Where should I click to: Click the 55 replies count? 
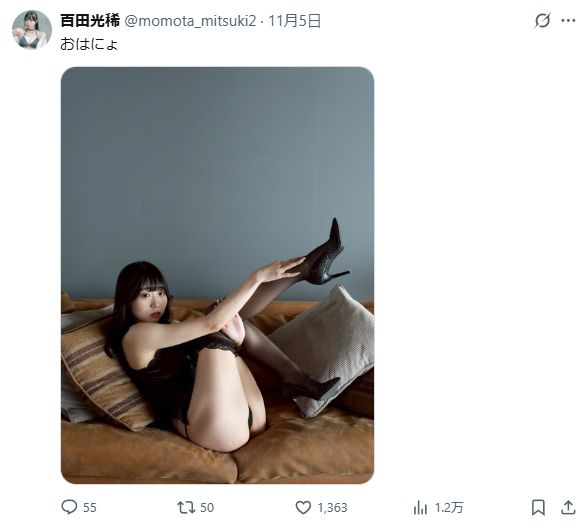(x=90, y=508)
